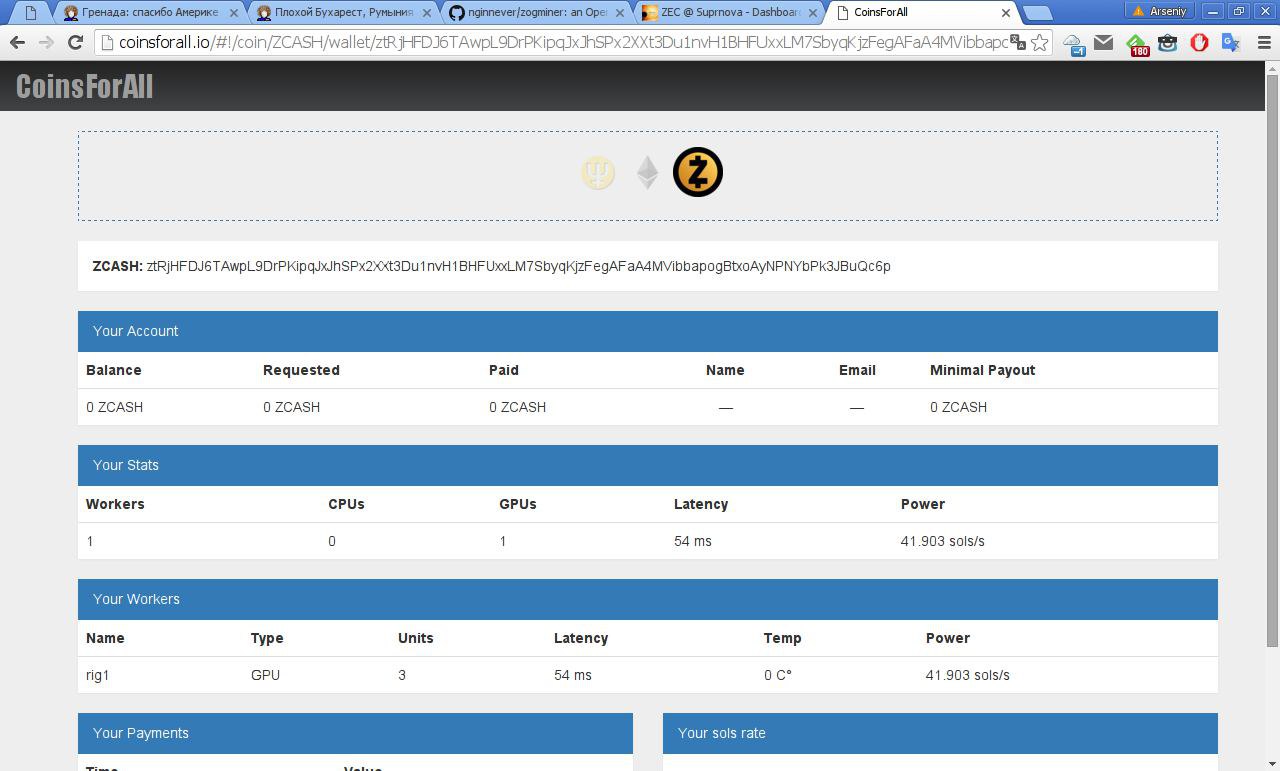Open the Arseniy profile button
1280x771 pixels.
tap(1162, 11)
